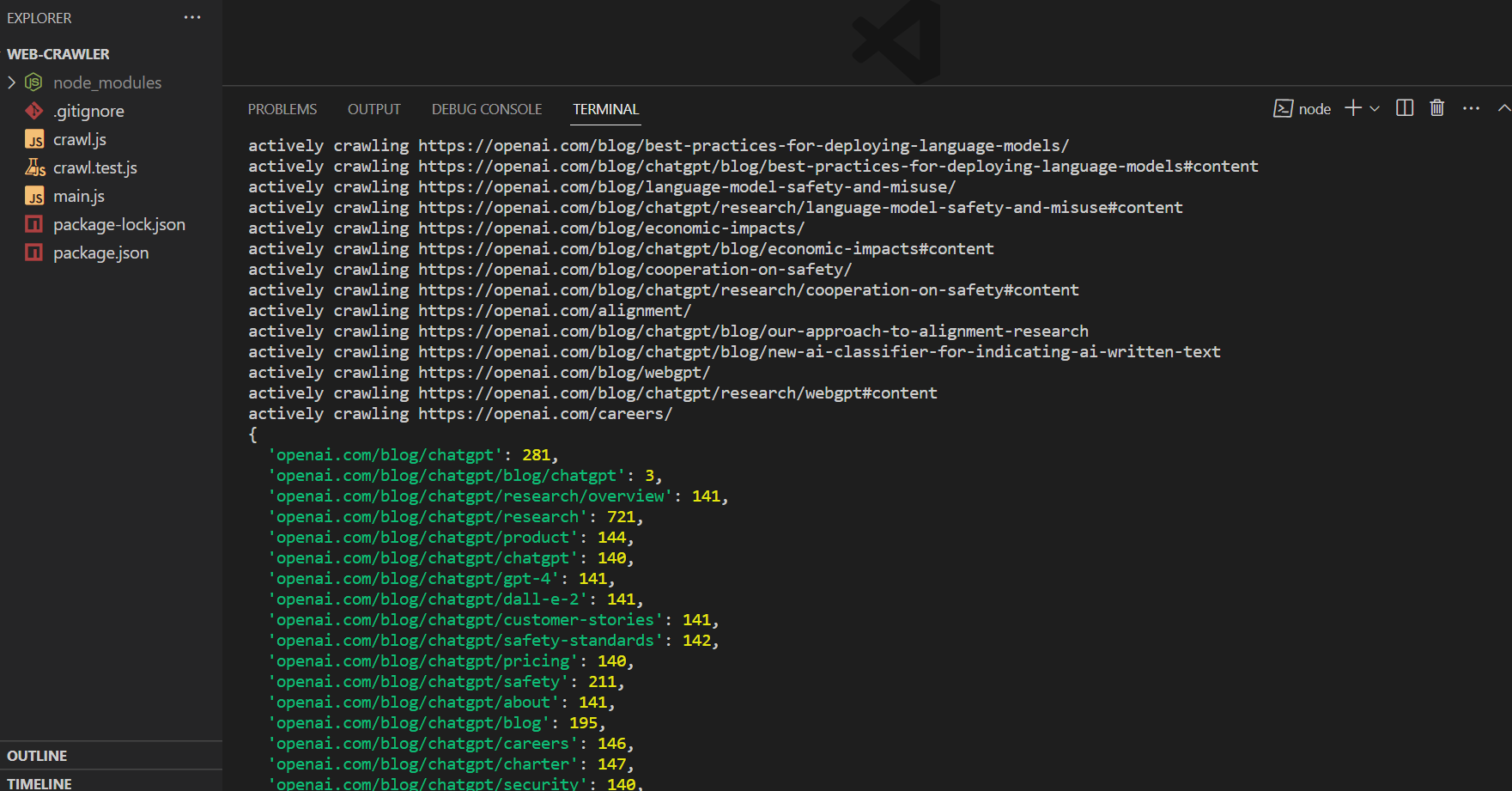This screenshot has height=791, width=1512.
Task: Switch to the DEBUG CONSOLE tab
Action: (x=487, y=109)
